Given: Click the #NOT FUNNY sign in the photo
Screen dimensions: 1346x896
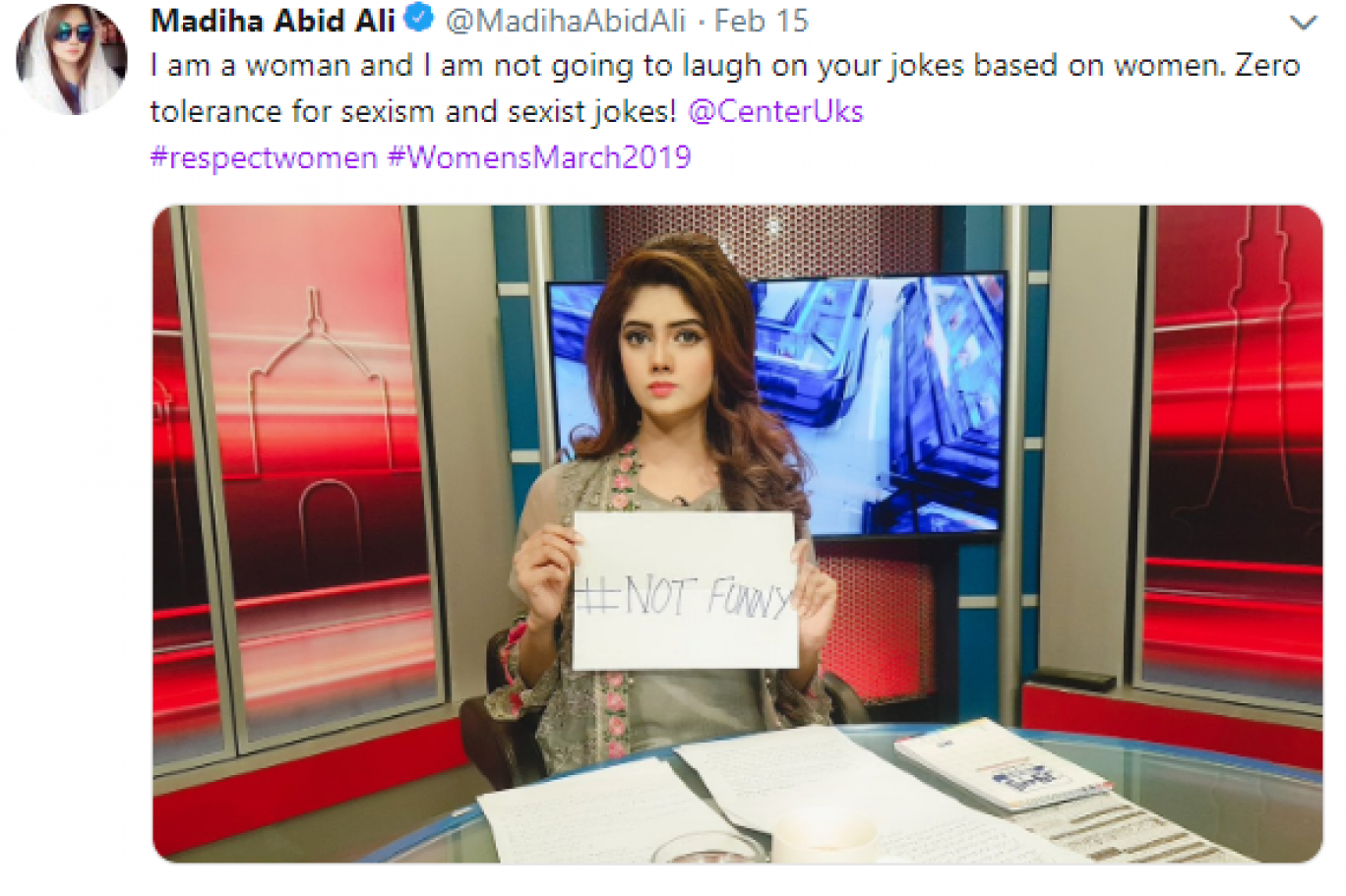Looking at the screenshot, I should pos(685,589).
